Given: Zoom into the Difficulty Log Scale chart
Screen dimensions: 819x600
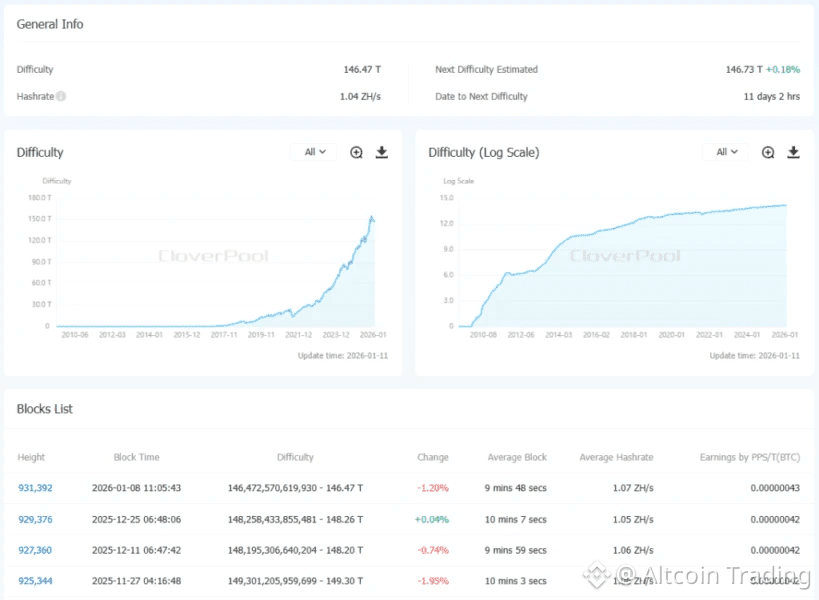Looking at the screenshot, I should [x=768, y=152].
